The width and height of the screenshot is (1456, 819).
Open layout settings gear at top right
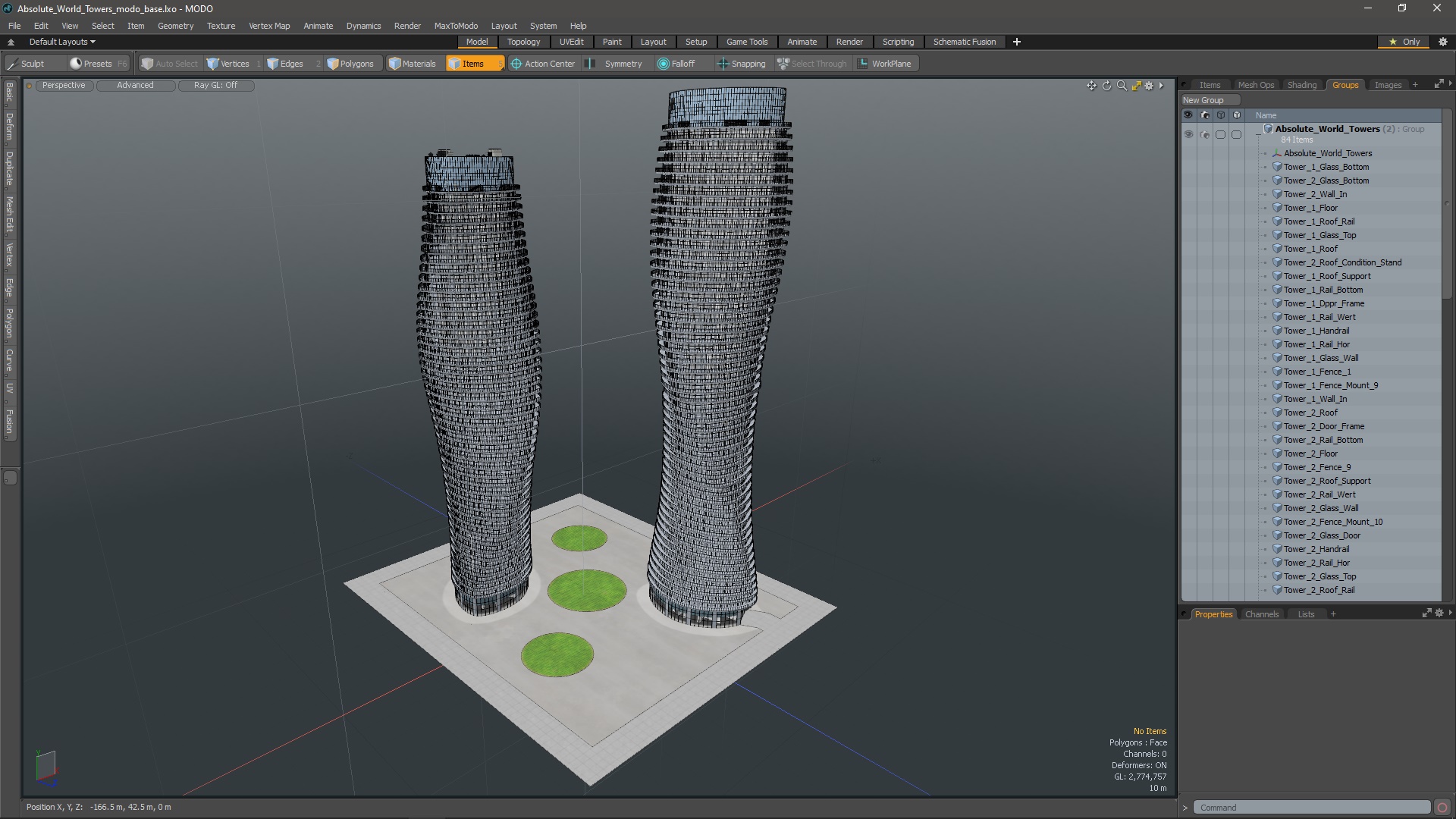click(1443, 42)
